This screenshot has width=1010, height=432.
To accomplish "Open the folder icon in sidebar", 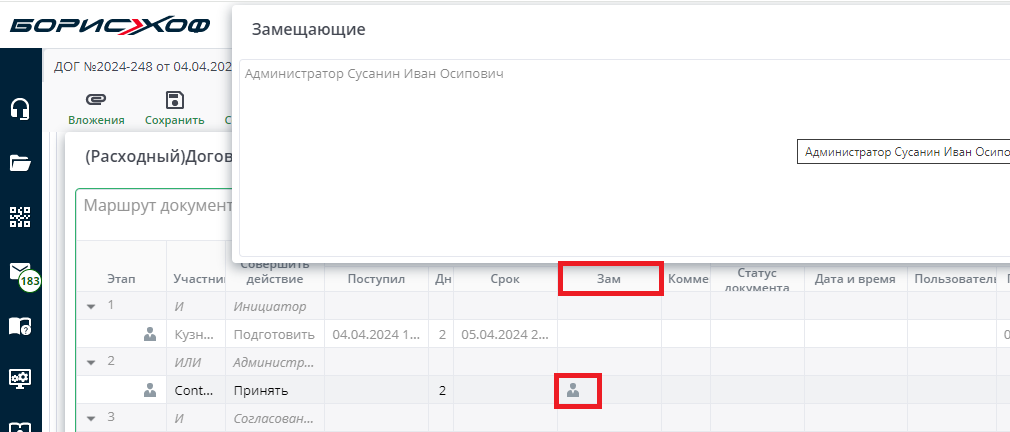I will pyautogui.click(x=20, y=163).
